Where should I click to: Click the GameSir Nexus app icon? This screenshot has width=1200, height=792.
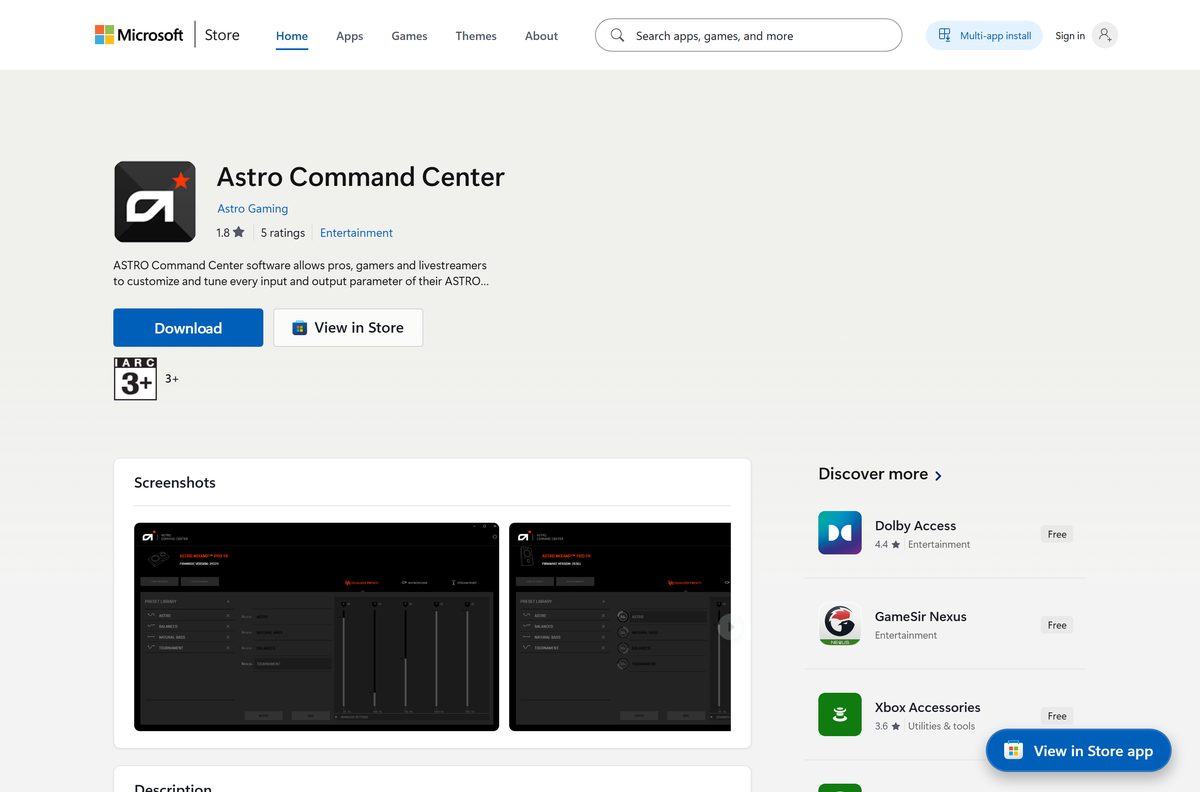(840, 624)
